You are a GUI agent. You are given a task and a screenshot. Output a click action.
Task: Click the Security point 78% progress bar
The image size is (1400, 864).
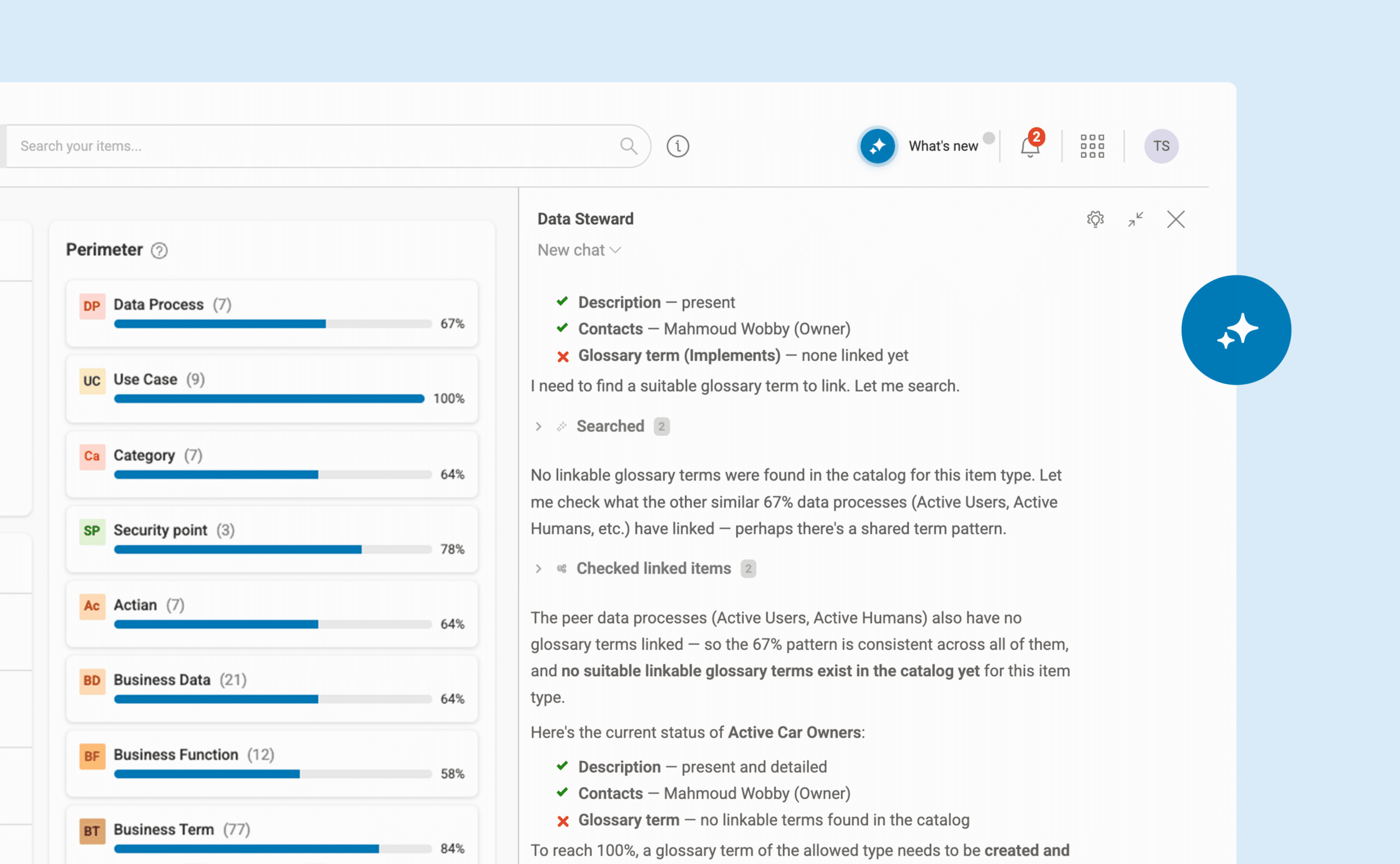pyautogui.click(x=272, y=550)
